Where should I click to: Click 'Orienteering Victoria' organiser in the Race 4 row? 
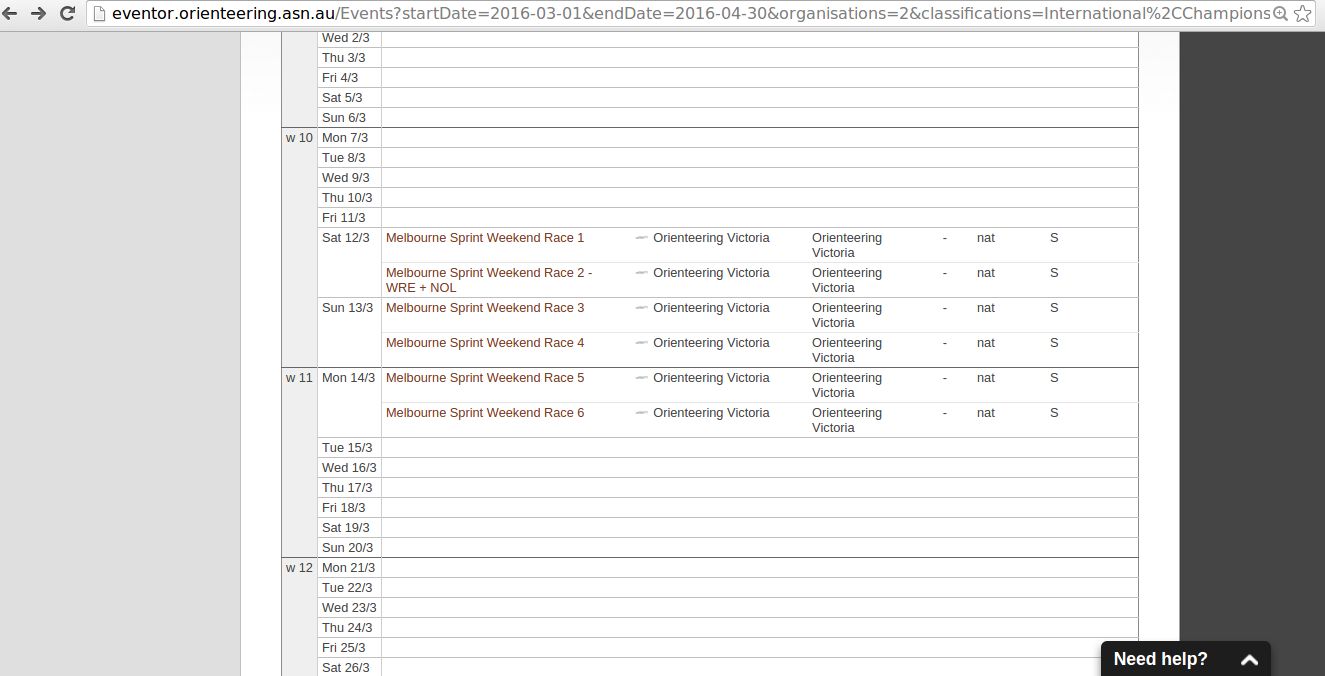point(711,343)
